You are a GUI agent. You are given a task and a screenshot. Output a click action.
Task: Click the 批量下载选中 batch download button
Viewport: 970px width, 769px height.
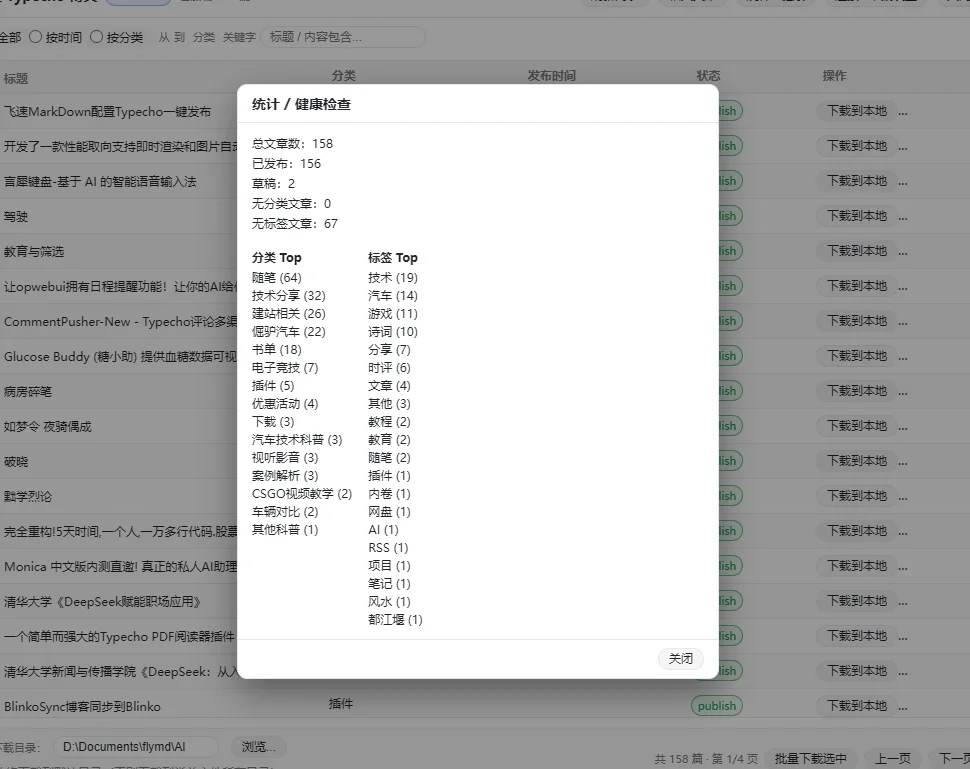[810, 759]
